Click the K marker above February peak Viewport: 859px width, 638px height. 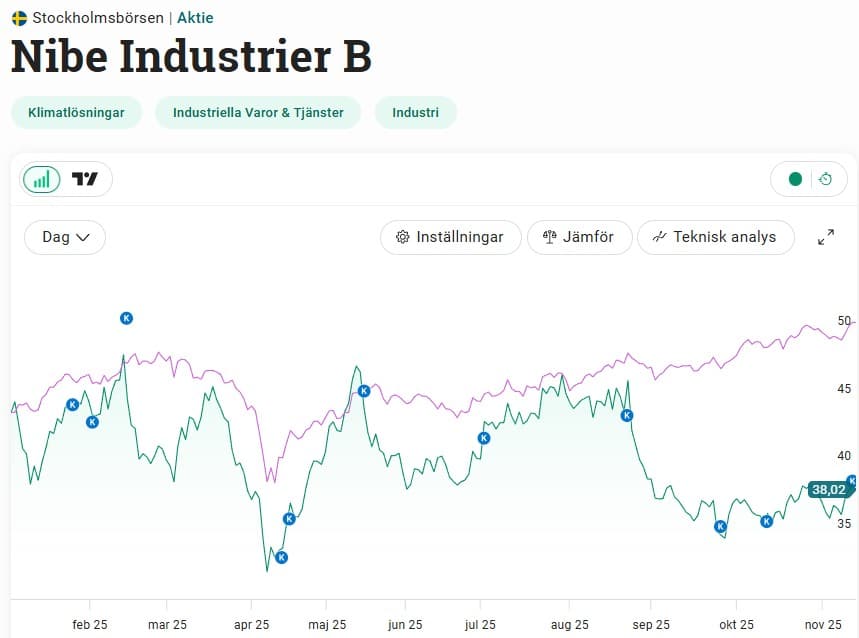[127, 318]
